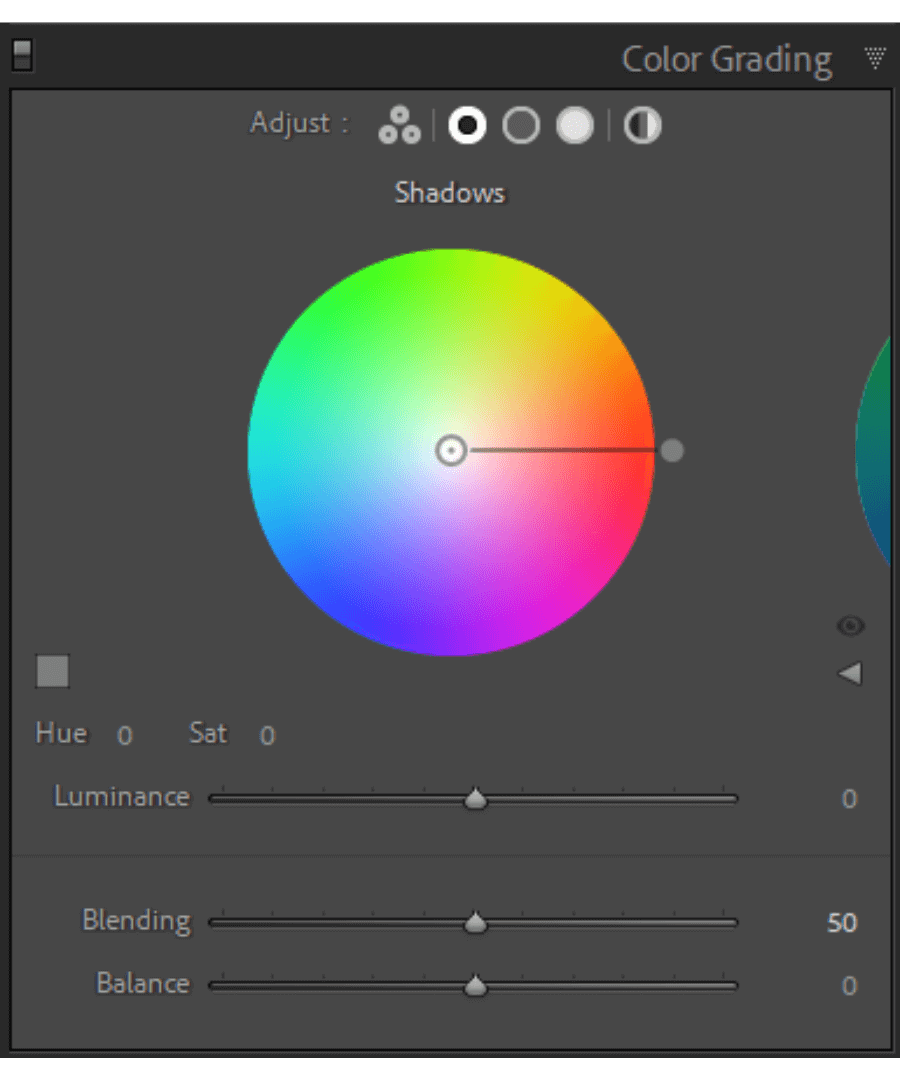Click the Balance slider handle
The image size is (900, 1080).
[x=475, y=986]
